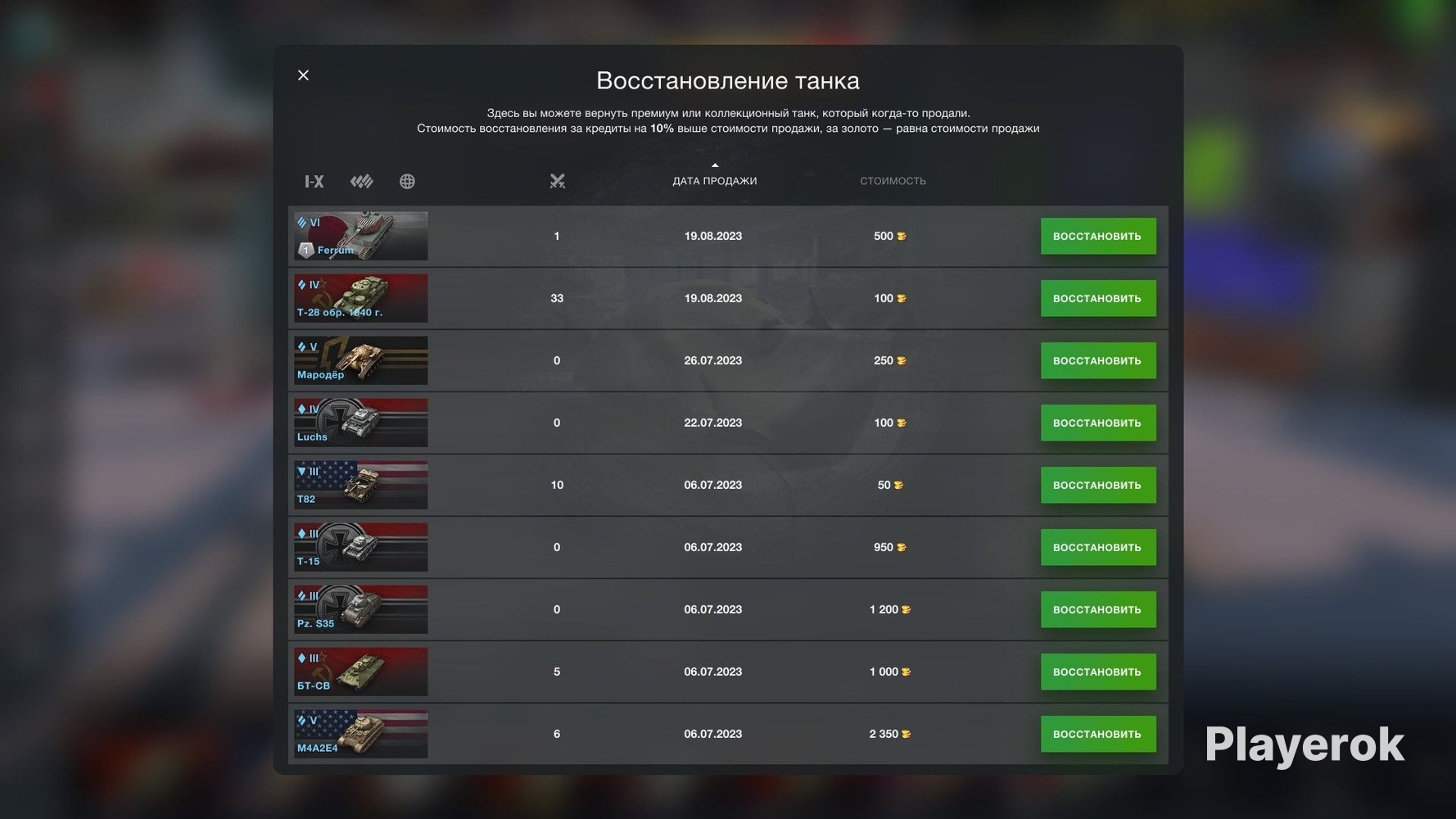1456x819 pixels.
Task: Sort list by ДАТА ПРОДАЖИ column
Action: pyautogui.click(x=714, y=181)
